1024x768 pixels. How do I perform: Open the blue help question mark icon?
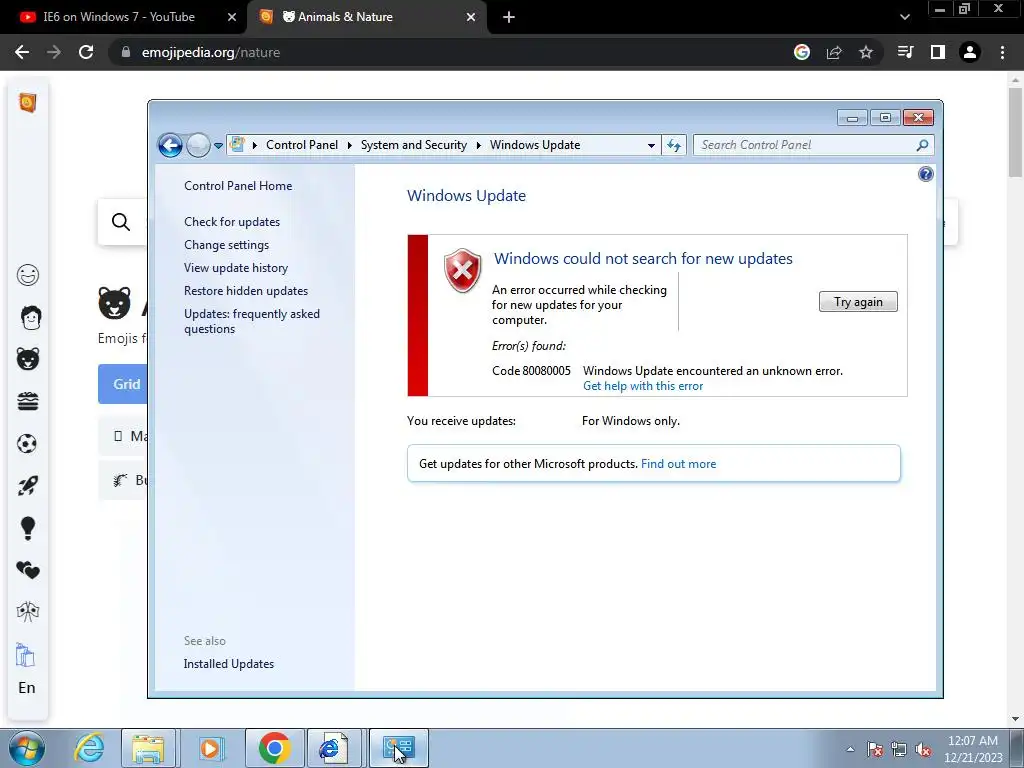point(925,174)
